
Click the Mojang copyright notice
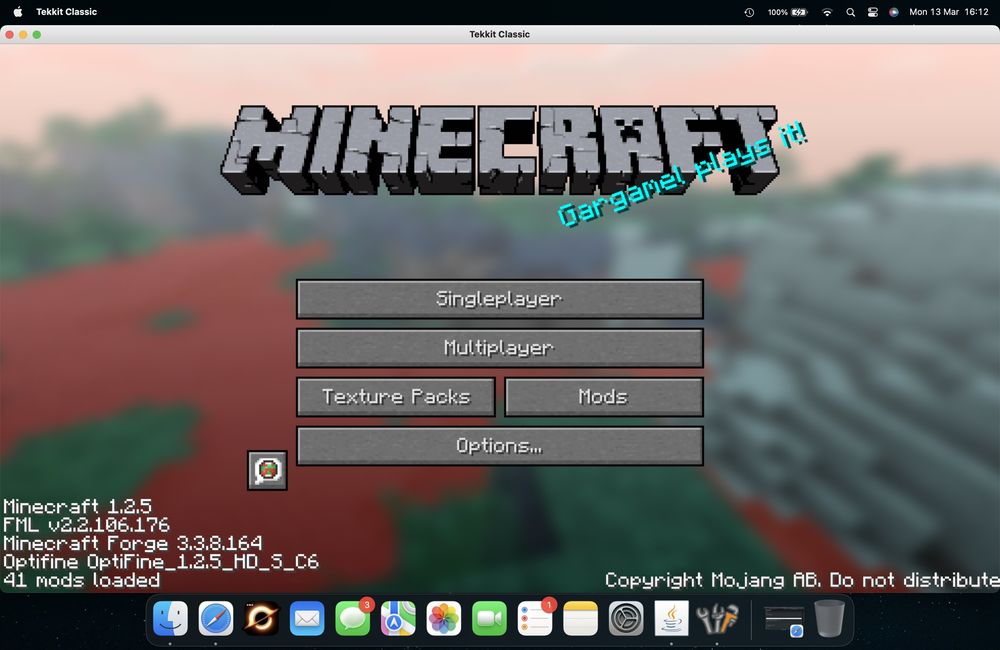pyautogui.click(x=802, y=580)
